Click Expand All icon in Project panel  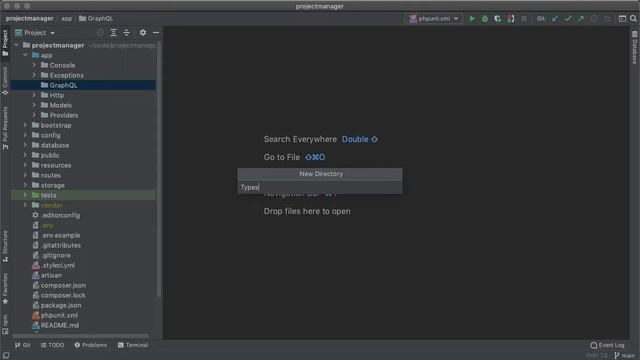(113, 33)
